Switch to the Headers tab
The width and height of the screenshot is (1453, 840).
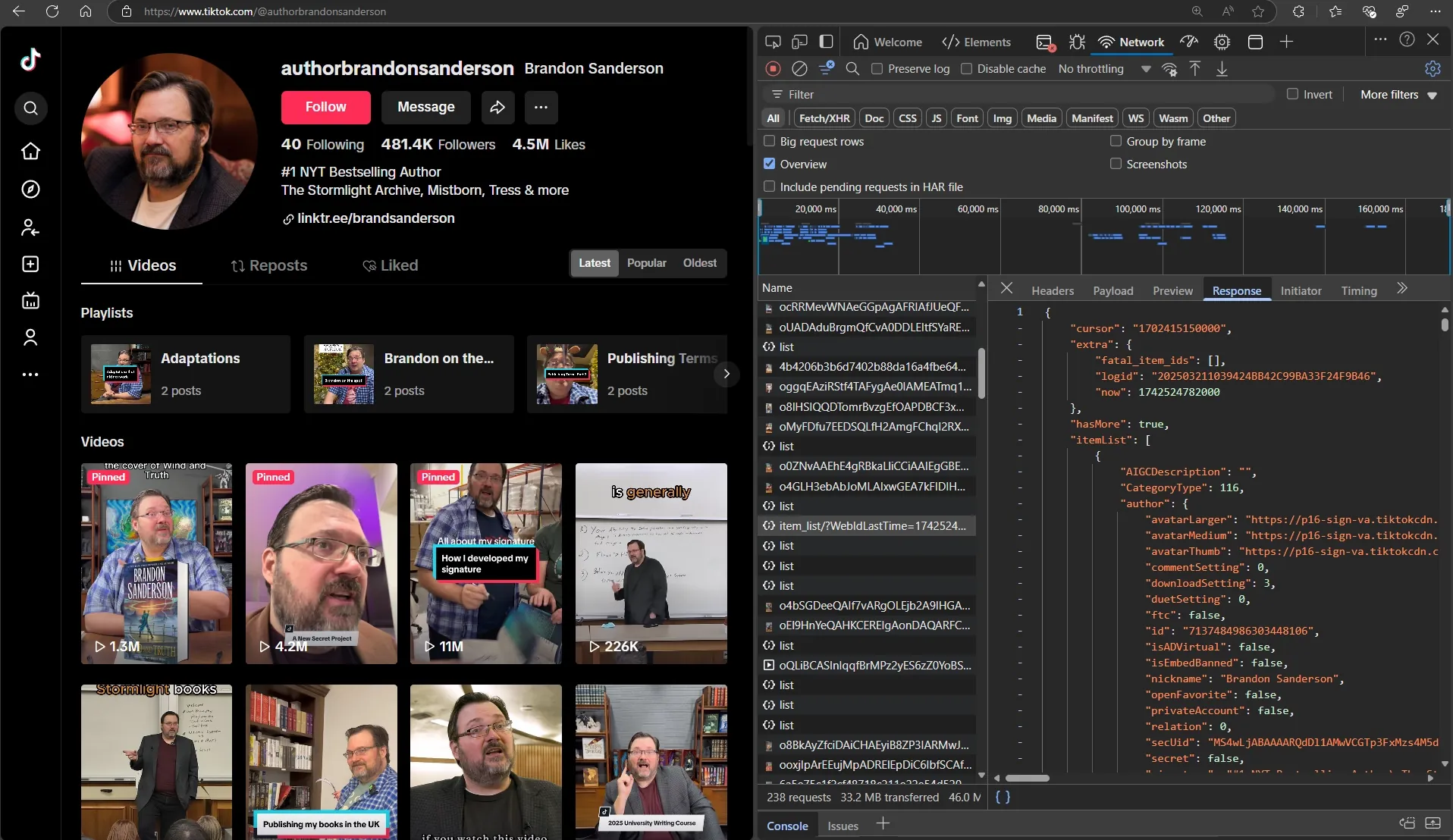pos(1052,290)
